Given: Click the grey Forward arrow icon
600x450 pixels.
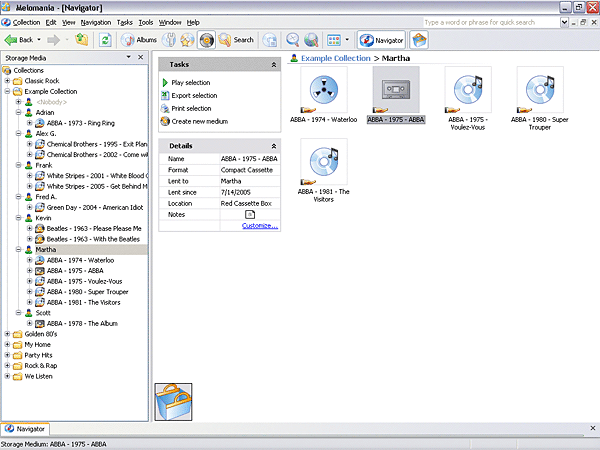Looking at the screenshot, I should tap(53, 40).
